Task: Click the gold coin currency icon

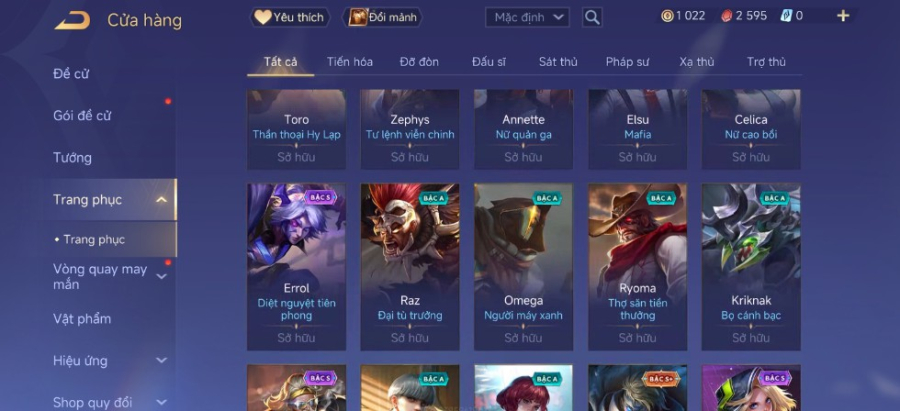Action: pos(667,16)
